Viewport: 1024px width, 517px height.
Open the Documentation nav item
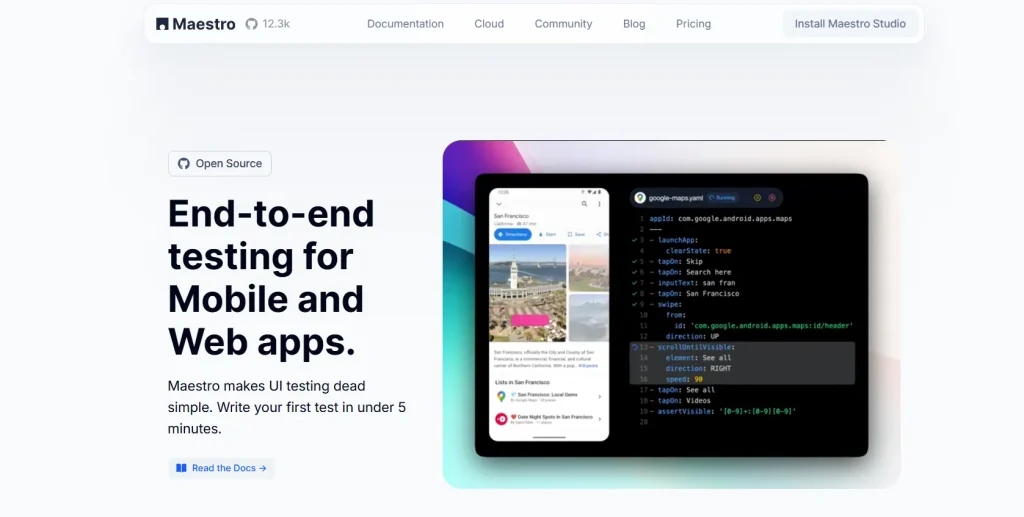(405, 24)
